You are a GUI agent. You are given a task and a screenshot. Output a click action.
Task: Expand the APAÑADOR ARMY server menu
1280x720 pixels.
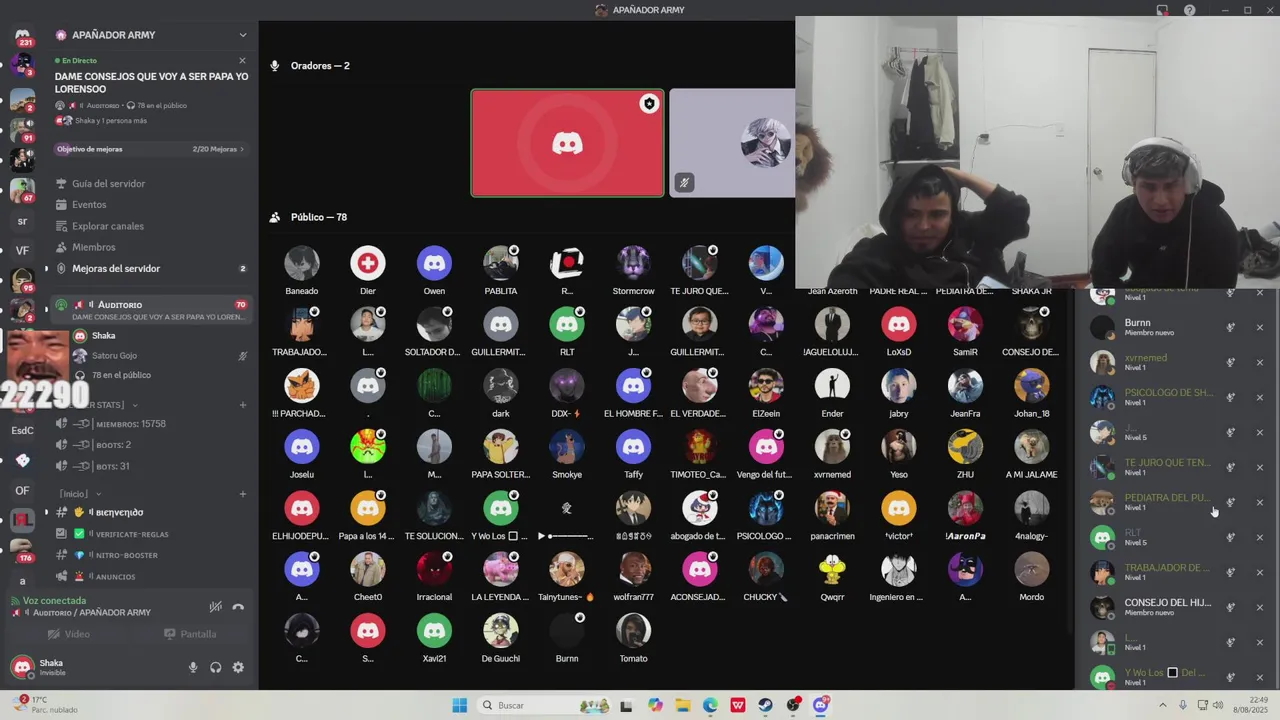150,35
